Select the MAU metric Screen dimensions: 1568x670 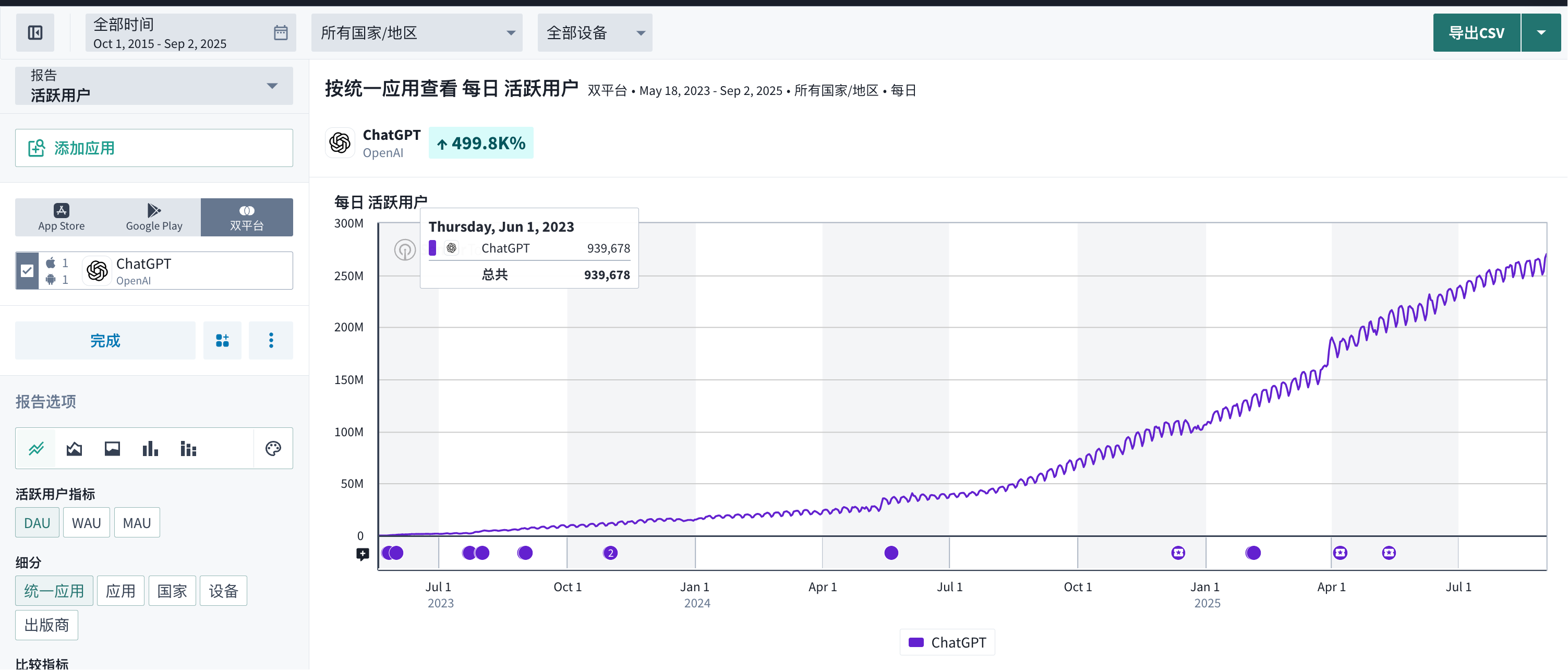137,523
